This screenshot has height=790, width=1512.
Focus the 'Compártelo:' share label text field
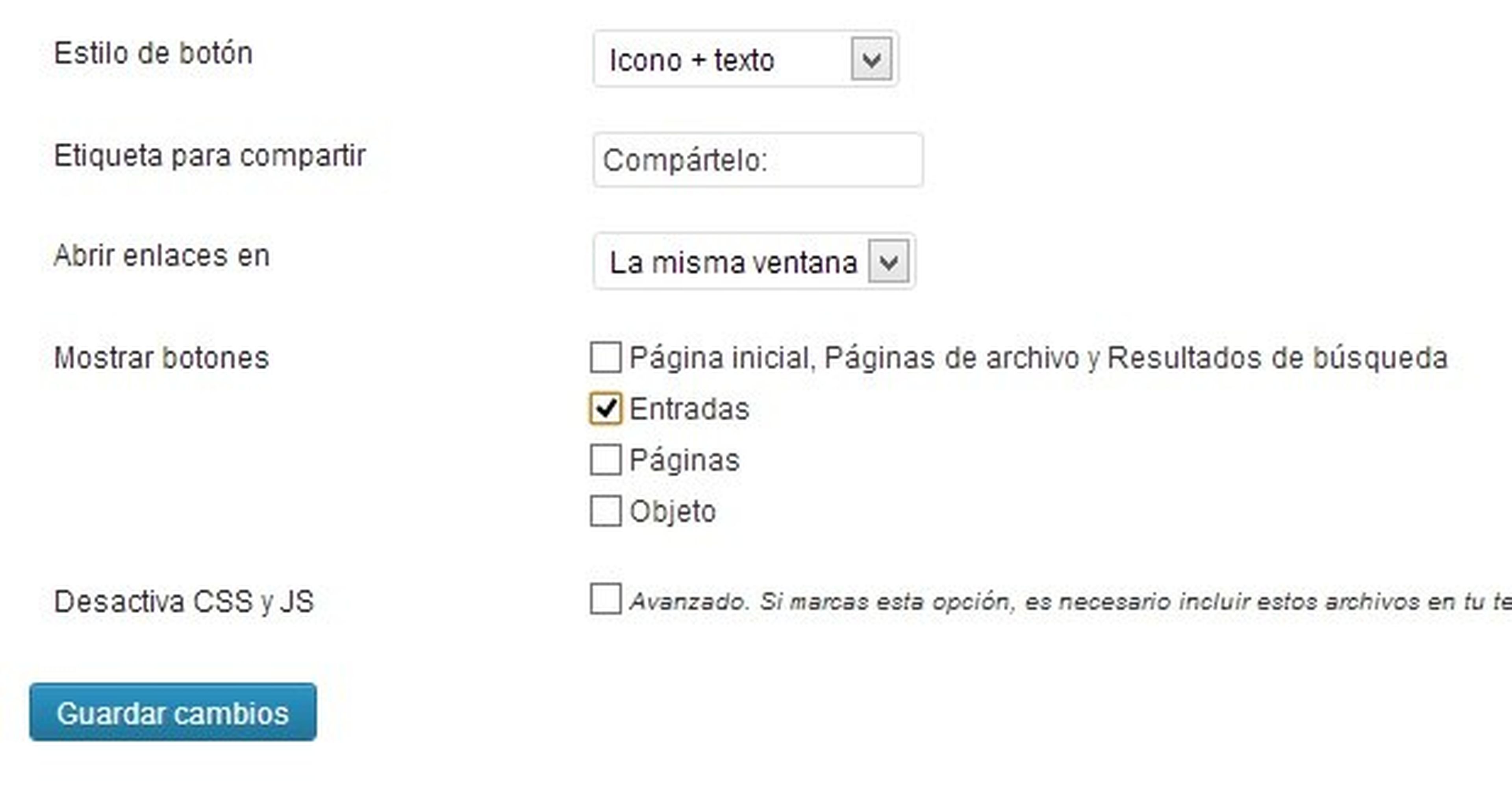(x=757, y=160)
